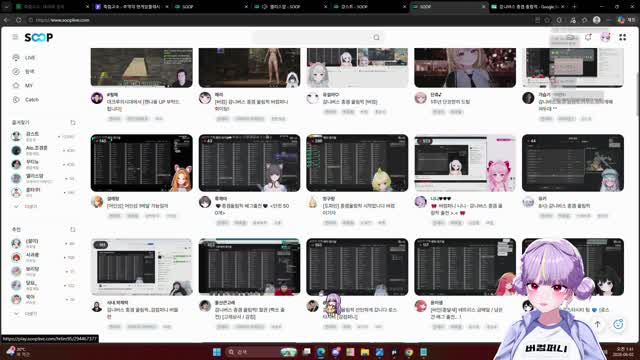
Task: Open the profile avatar menu in the SOOP header
Action: (605, 37)
